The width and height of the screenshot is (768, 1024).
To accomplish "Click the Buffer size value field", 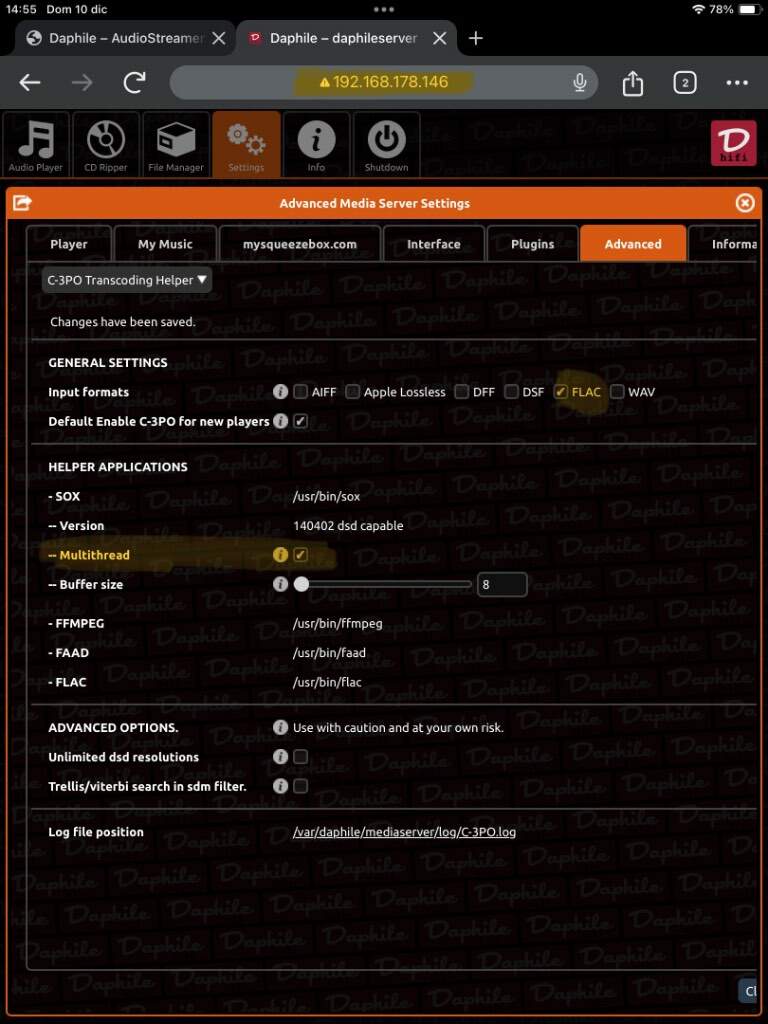I will click(x=502, y=584).
